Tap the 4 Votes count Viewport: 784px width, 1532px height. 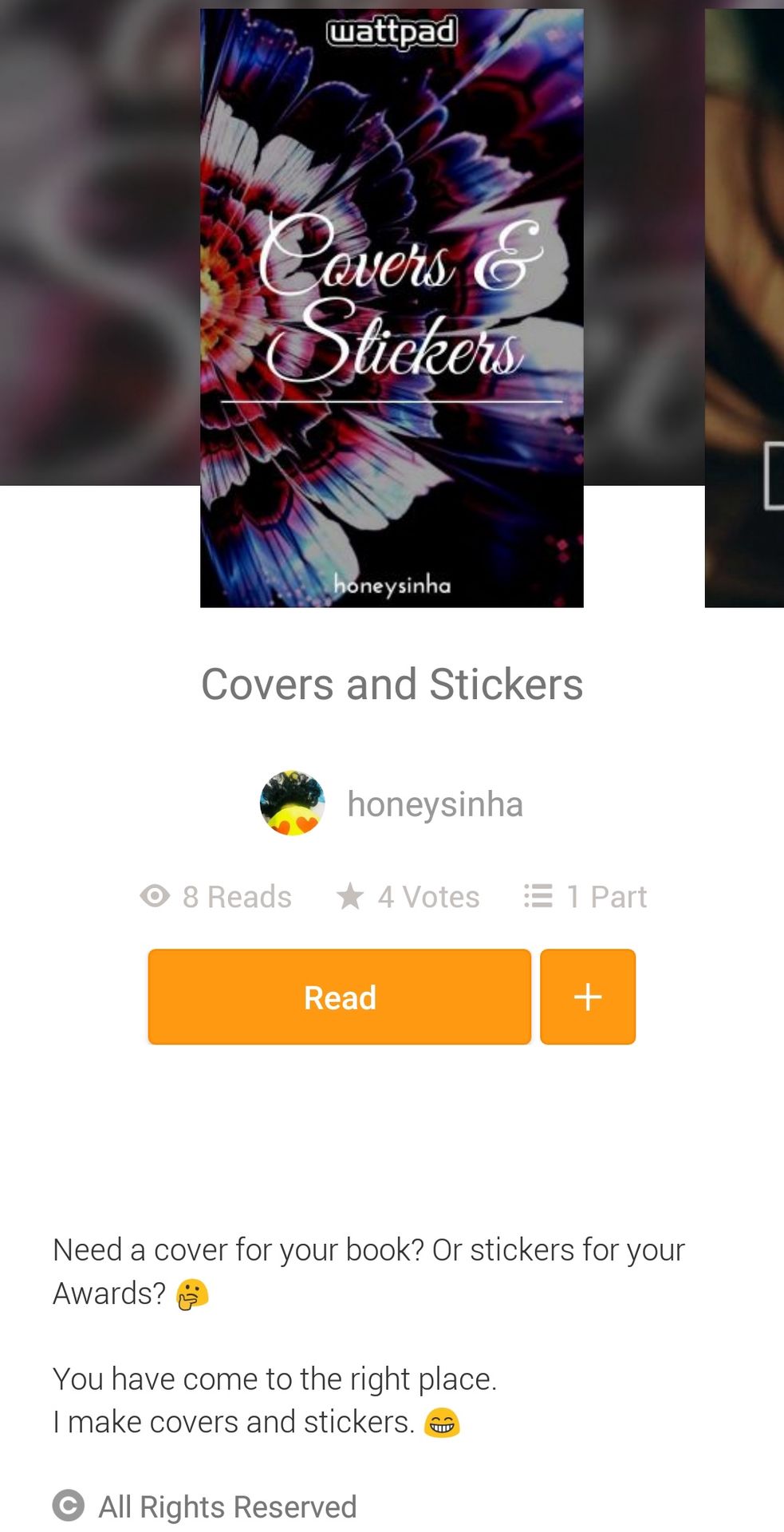[428, 897]
